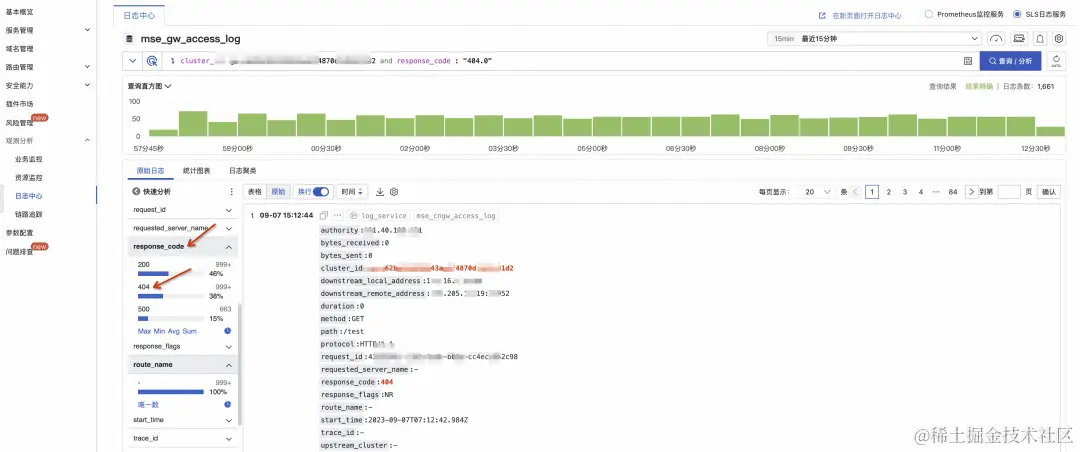Click into the query input box
Image resolution: width=1080 pixels, height=452 pixels.
[561, 61]
